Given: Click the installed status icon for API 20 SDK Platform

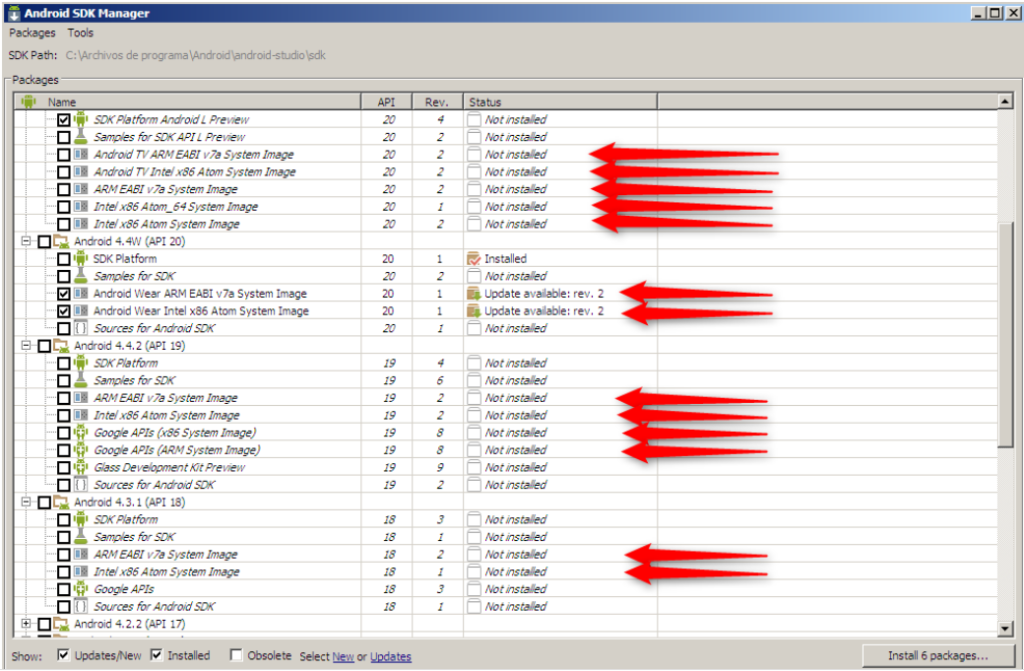Looking at the screenshot, I should click(473, 259).
